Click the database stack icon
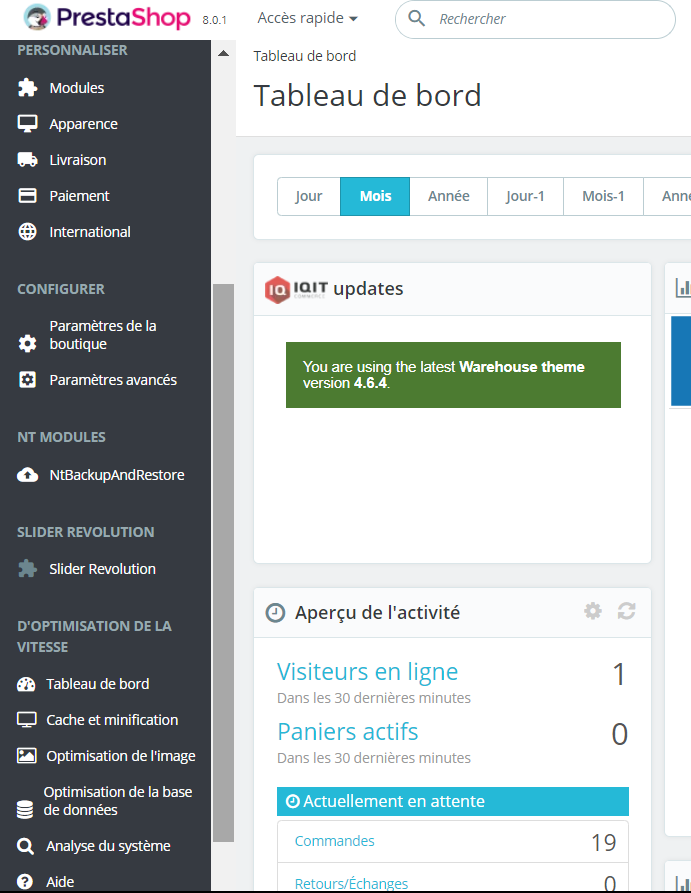The width and height of the screenshot is (691, 893). (x=25, y=809)
